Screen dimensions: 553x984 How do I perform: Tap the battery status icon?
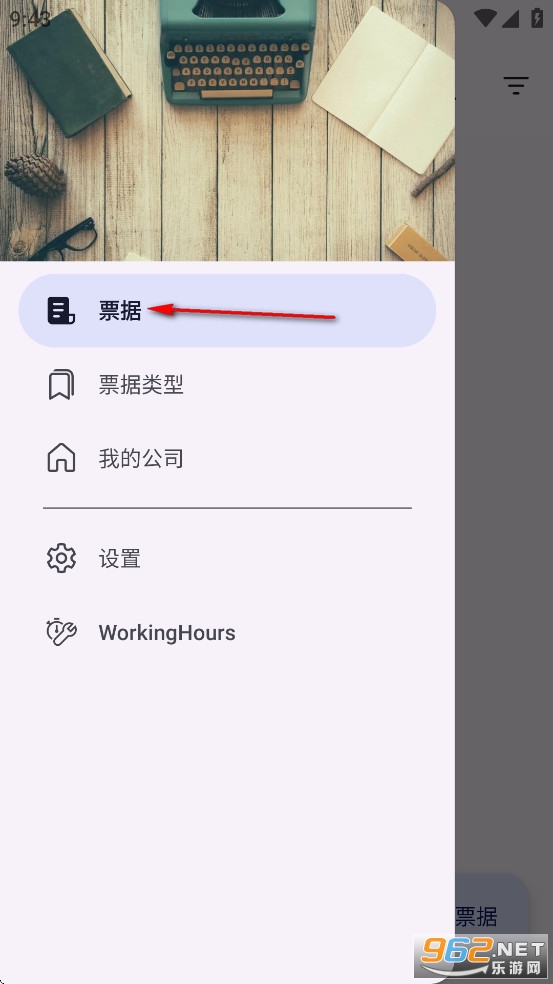(x=537, y=17)
